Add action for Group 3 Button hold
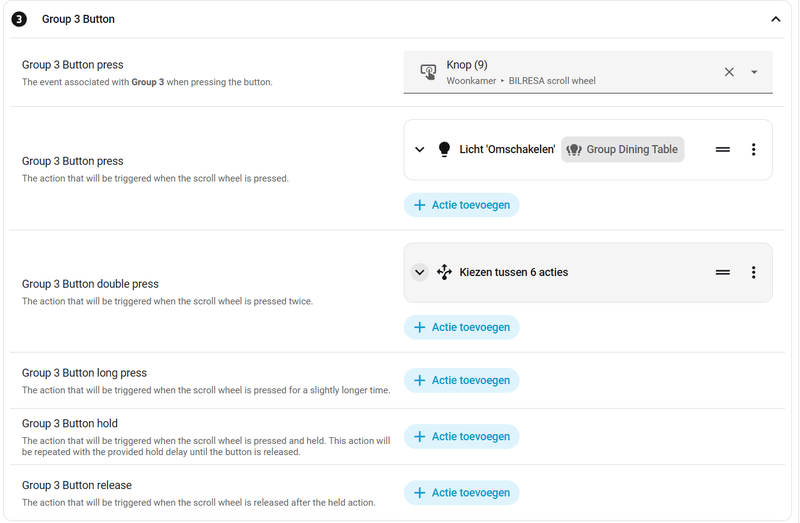The height and width of the screenshot is (523, 800). tap(461, 436)
